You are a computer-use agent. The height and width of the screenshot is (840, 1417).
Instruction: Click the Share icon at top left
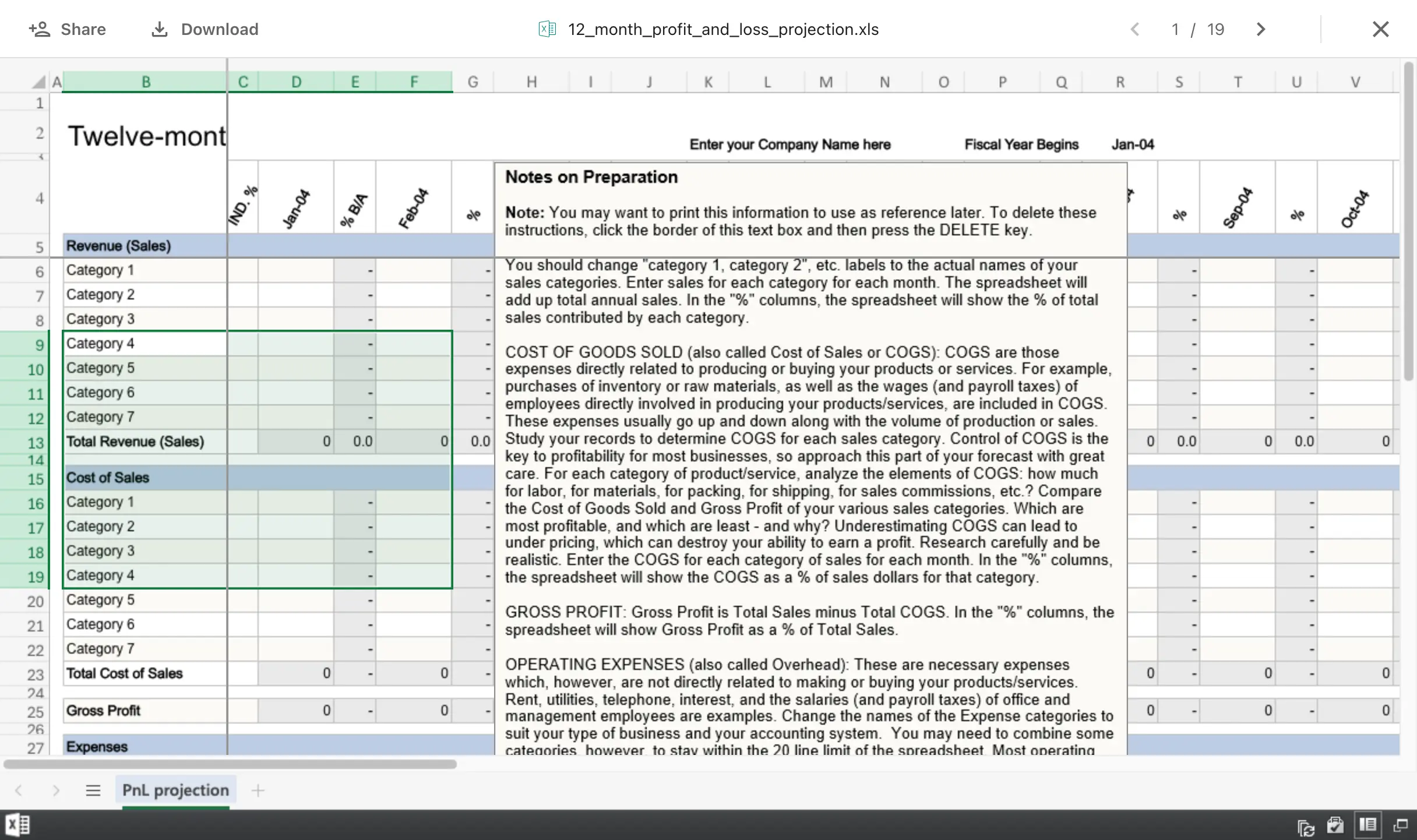click(40, 29)
